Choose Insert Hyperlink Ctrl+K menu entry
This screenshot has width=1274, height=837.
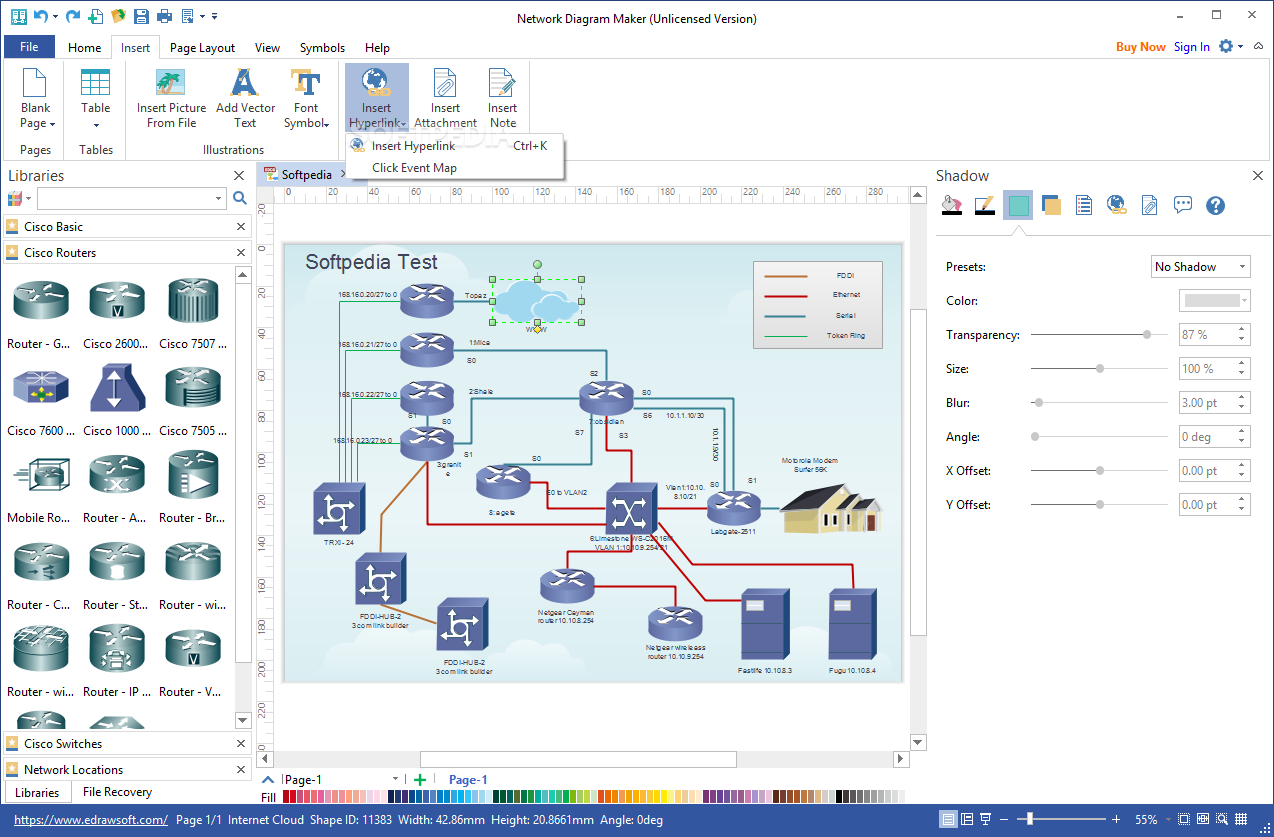[455, 146]
